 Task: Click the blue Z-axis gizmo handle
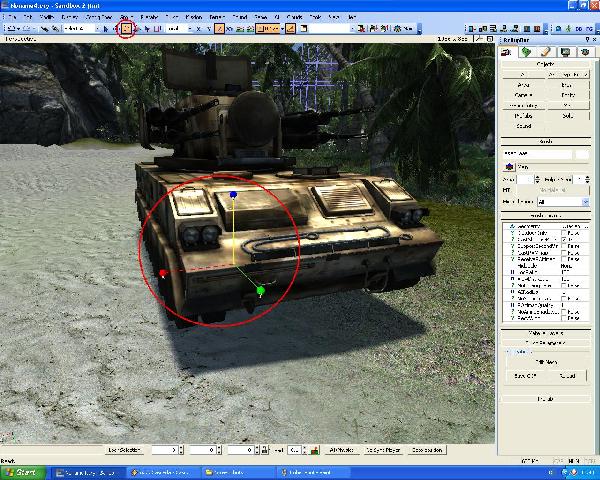(x=233, y=195)
